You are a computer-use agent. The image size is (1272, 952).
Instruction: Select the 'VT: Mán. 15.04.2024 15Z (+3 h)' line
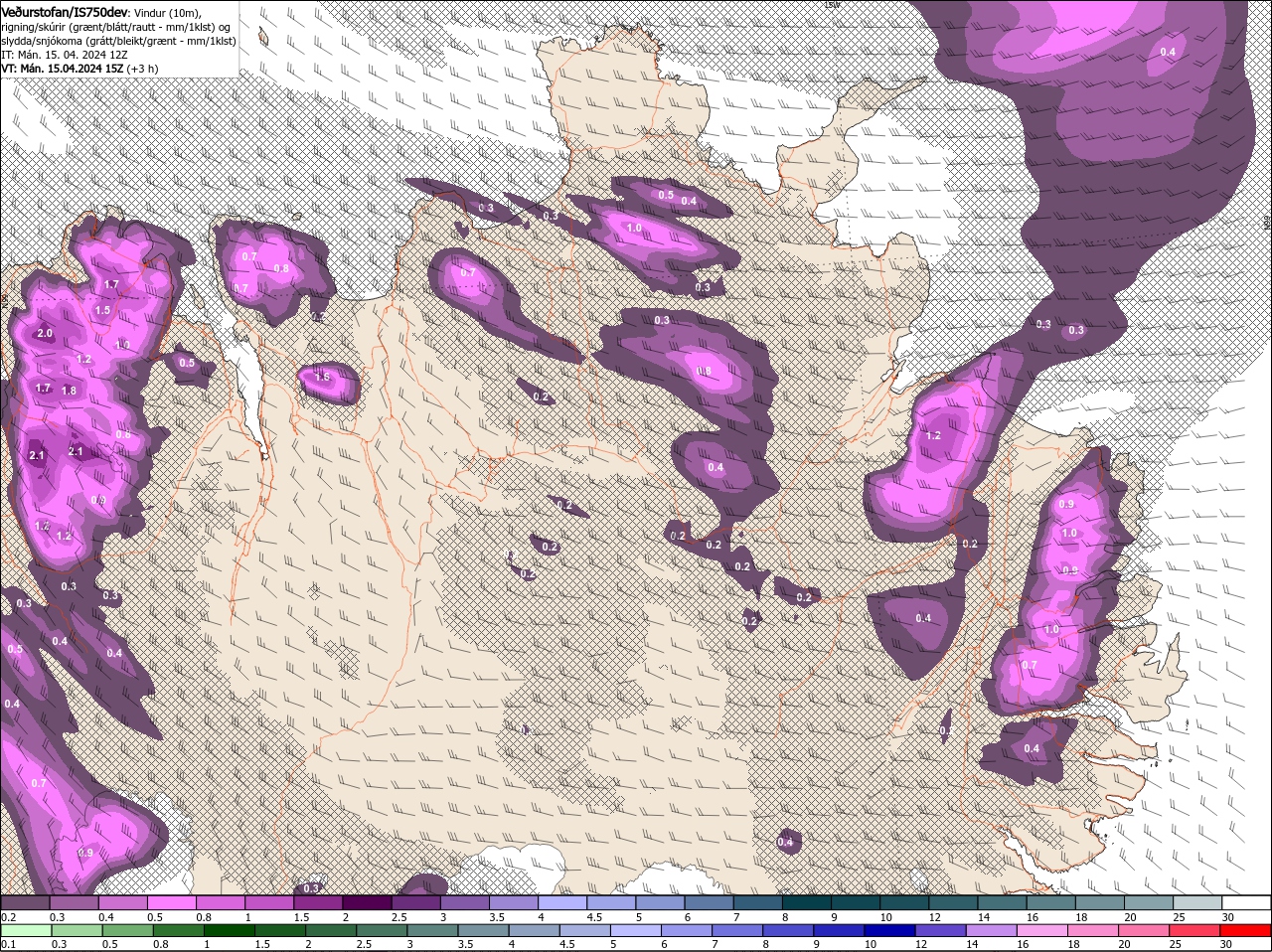tap(79, 69)
